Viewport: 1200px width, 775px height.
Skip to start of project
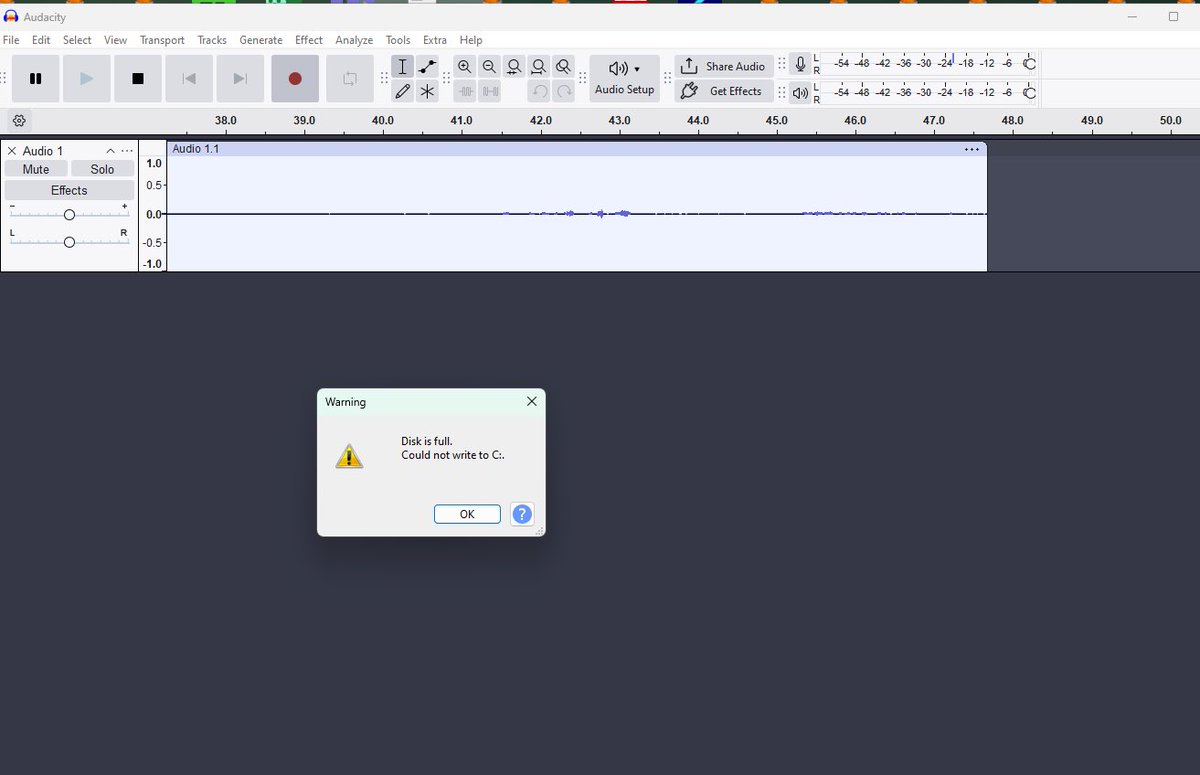pyautogui.click(x=189, y=78)
